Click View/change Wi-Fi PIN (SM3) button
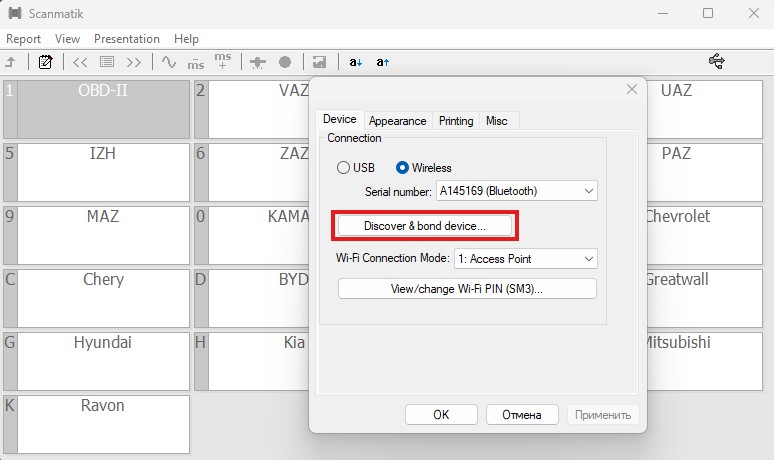This screenshot has height=460, width=774. click(x=467, y=289)
